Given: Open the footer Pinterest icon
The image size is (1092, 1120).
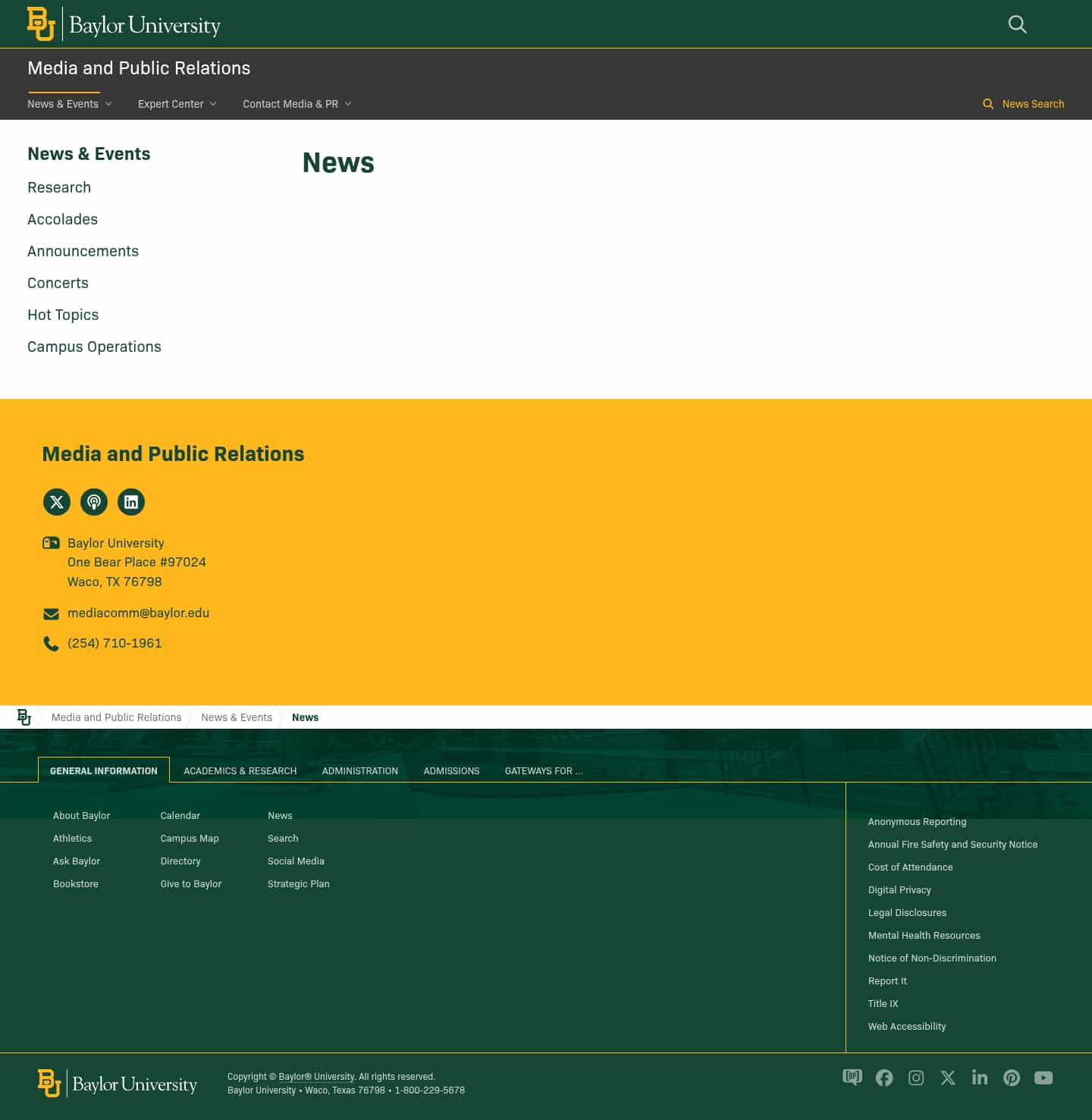Looking at the screenshot, I should coord(1012,1078).
